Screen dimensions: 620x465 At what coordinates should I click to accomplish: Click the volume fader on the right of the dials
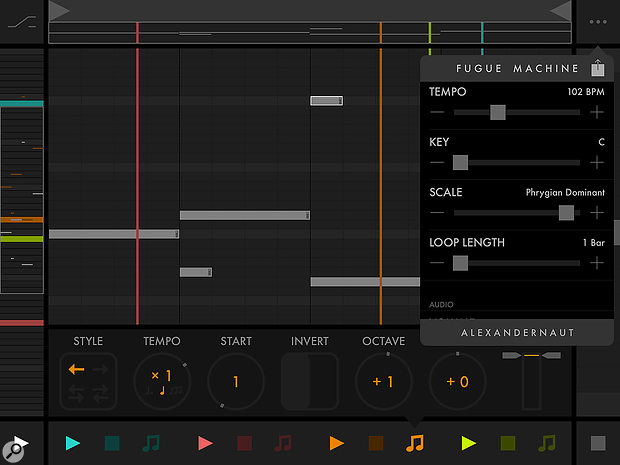pyautogui.click(x=531, y=381)
